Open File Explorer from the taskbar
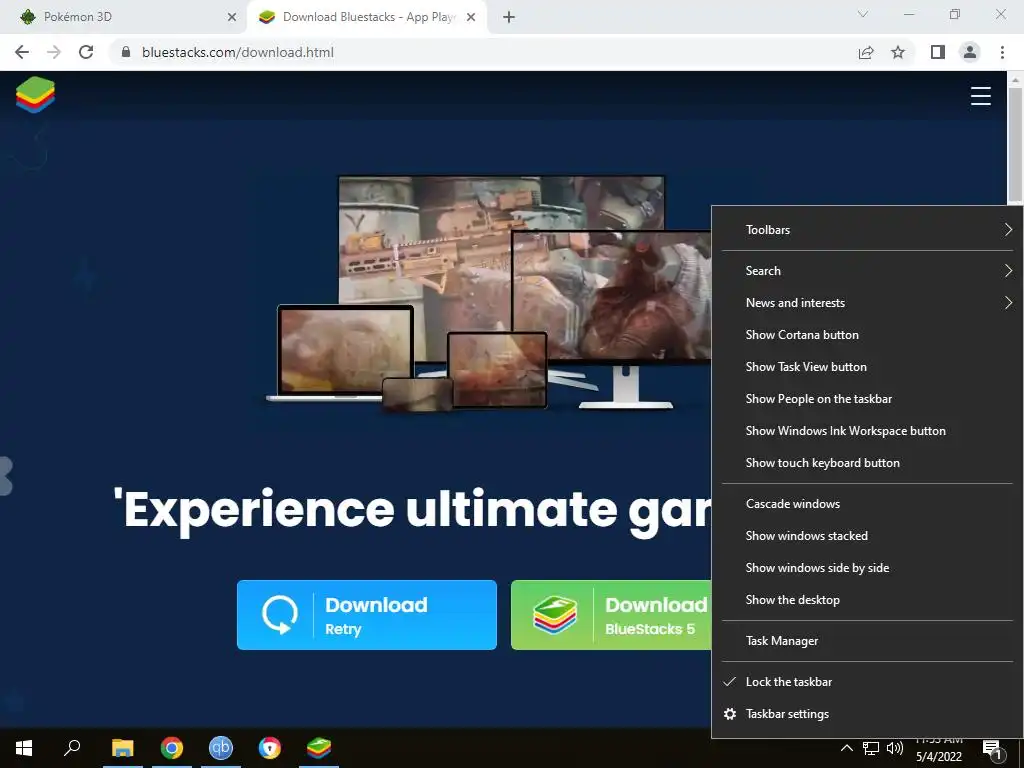Image resolution: width=1024 pixels, height=768 pixels. [x=122, y=748]
